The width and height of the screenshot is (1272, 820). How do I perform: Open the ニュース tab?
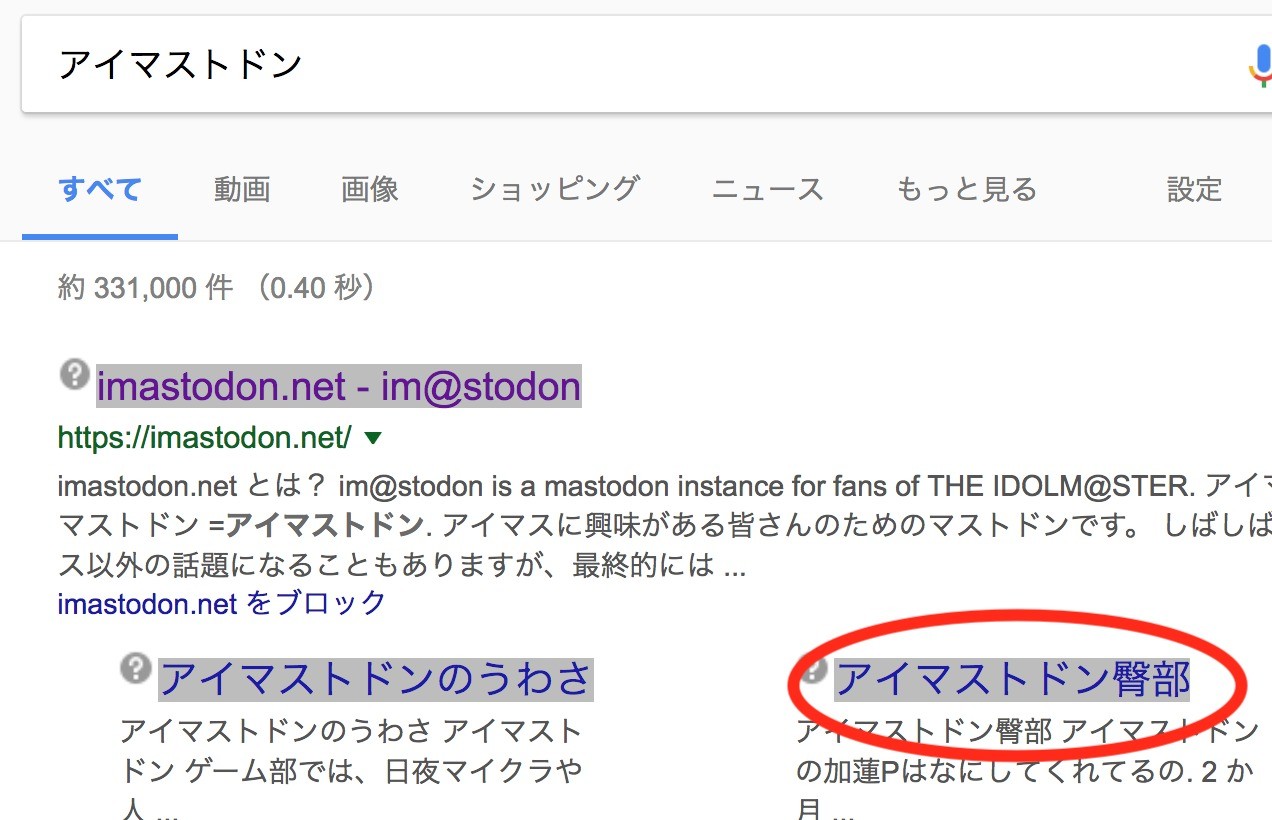768,189
